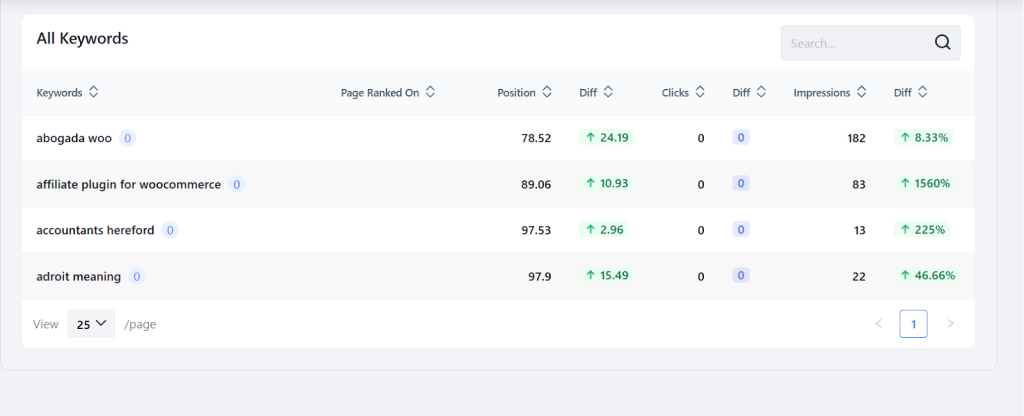Click the 0 badge beside adroit meaning
The width and height of the screenshot is (1024, 416).
click(x=136, y=277)
